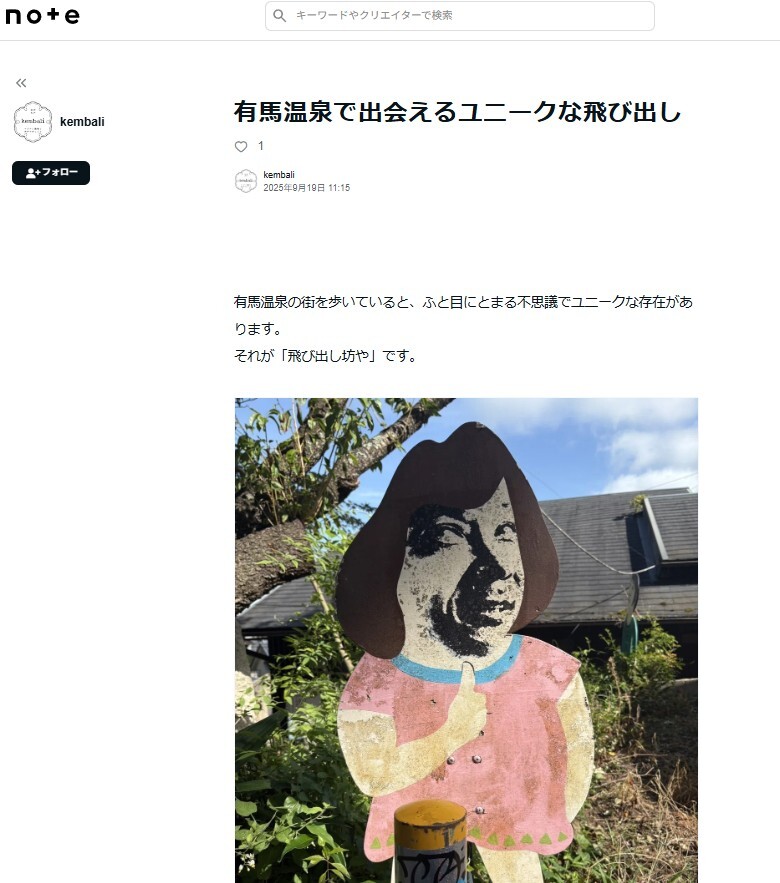This screenshot has width=780, height=883.
Task: Open kembali author link under title
Action: coord(279,175)
